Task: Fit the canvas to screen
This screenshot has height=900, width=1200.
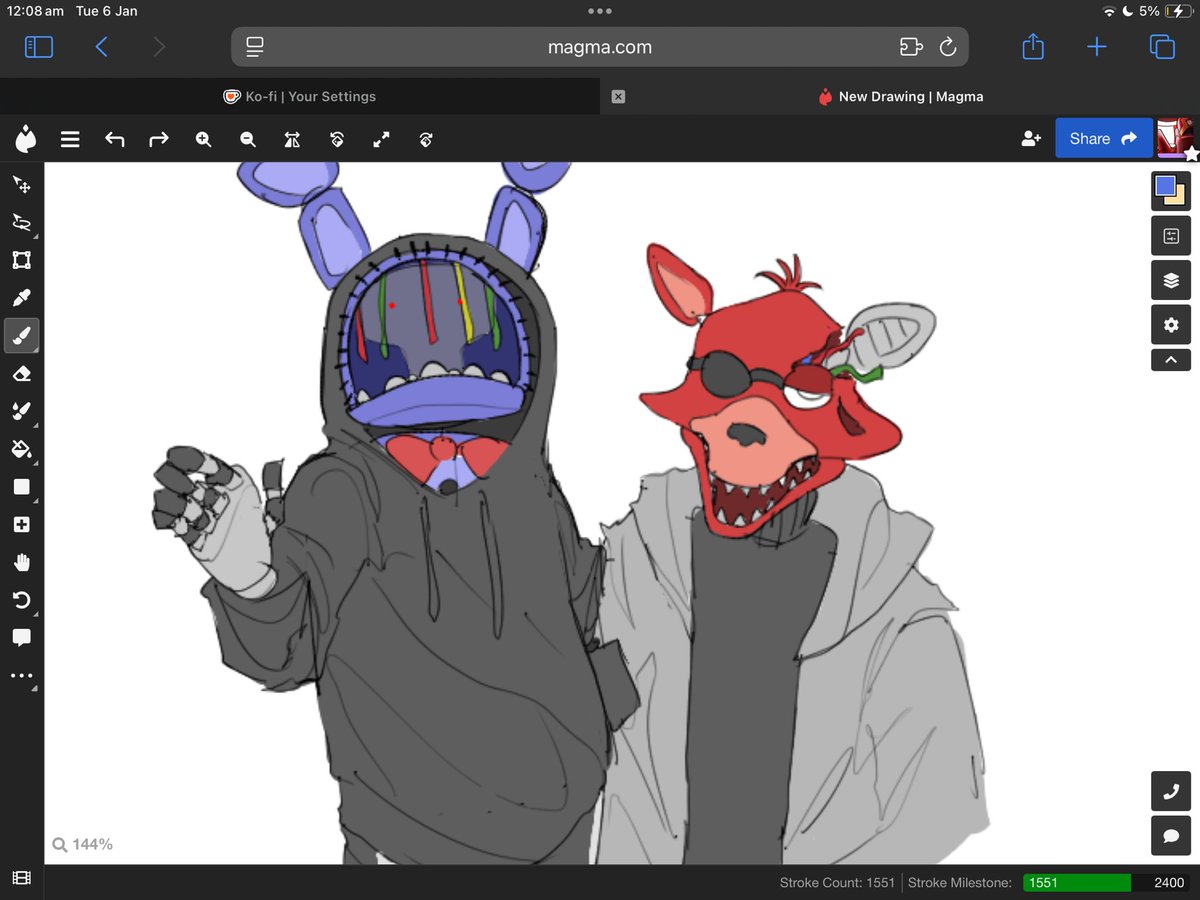Action: tap(381, 139)
